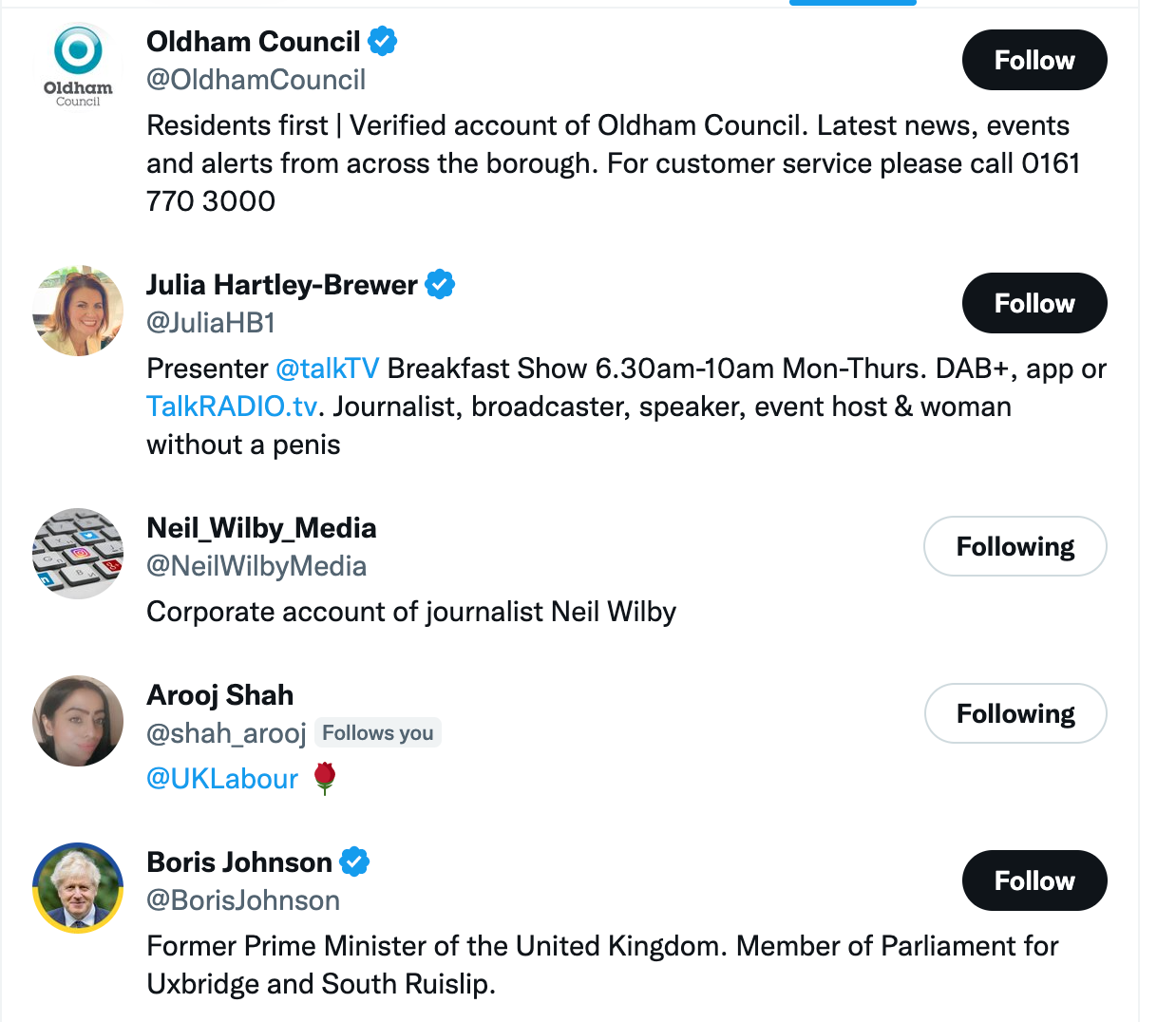Click Arooj Shah's profile picture
Image resolution: width=1176 pixels, height=1022 pixels.
tap(78, 721)
